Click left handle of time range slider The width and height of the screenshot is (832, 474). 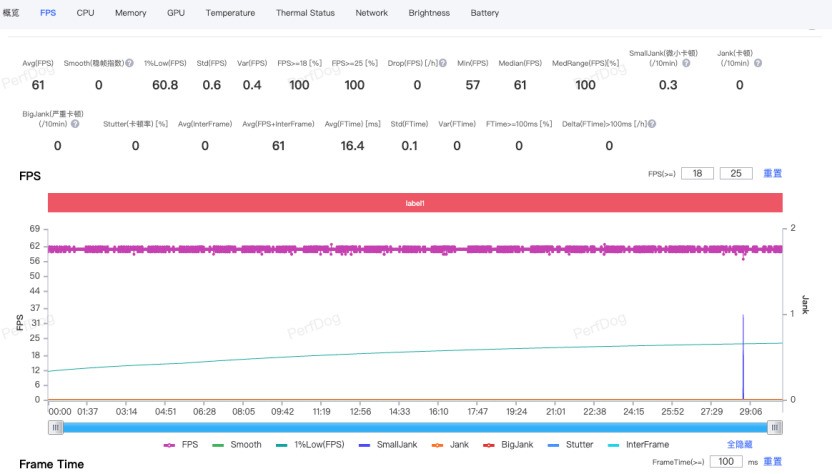coord(56,427)
